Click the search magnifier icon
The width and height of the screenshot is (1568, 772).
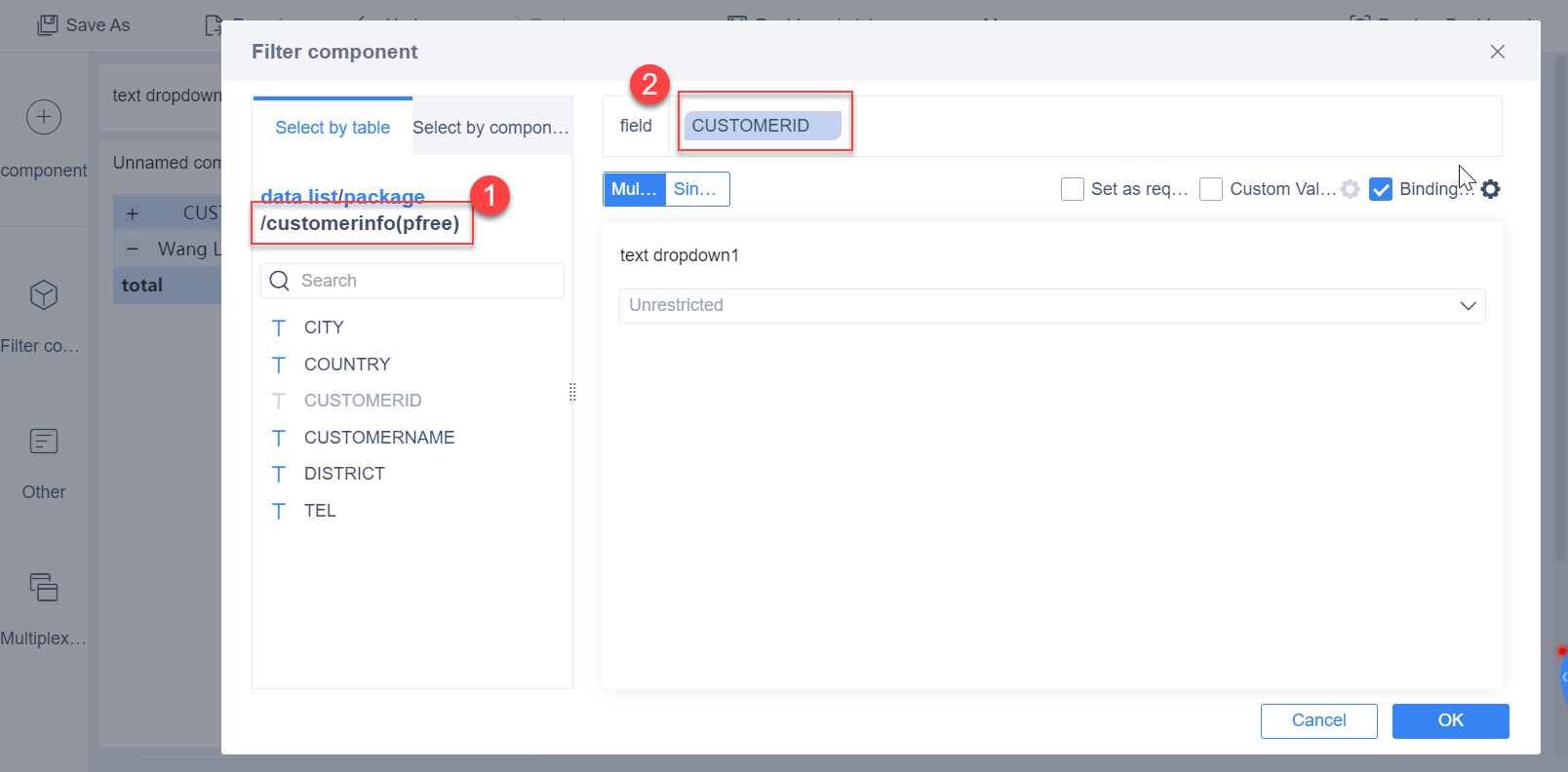[280, 281]
